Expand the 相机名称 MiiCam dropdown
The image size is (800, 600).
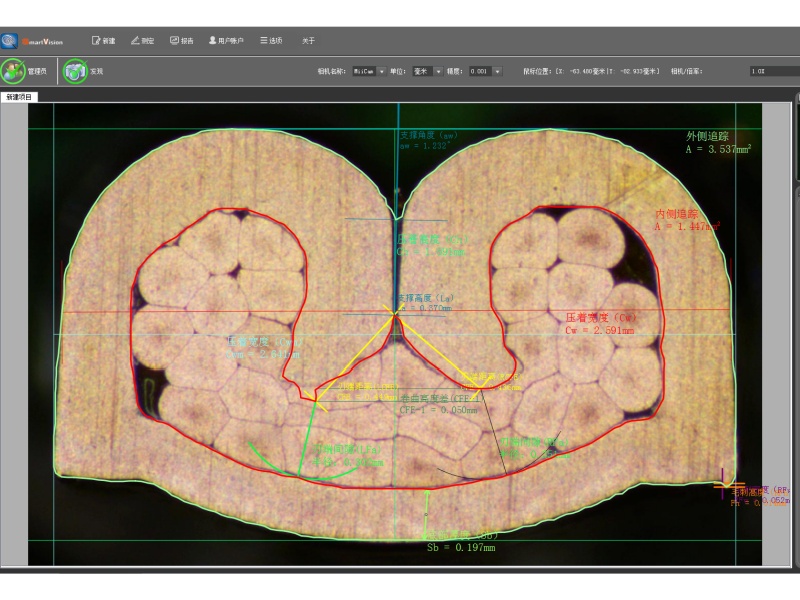pos(382,72)
